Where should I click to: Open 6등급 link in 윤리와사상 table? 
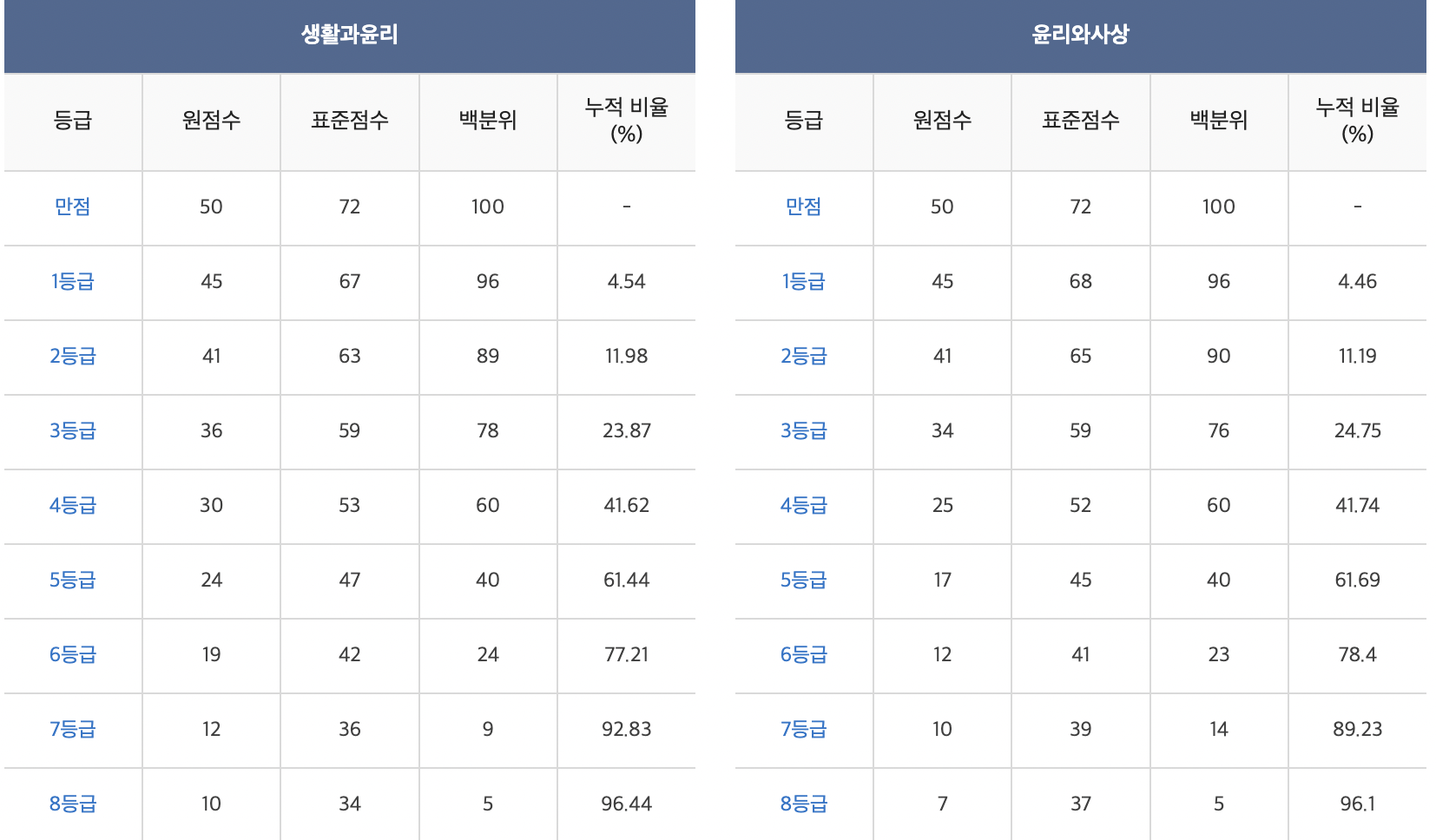804,654
